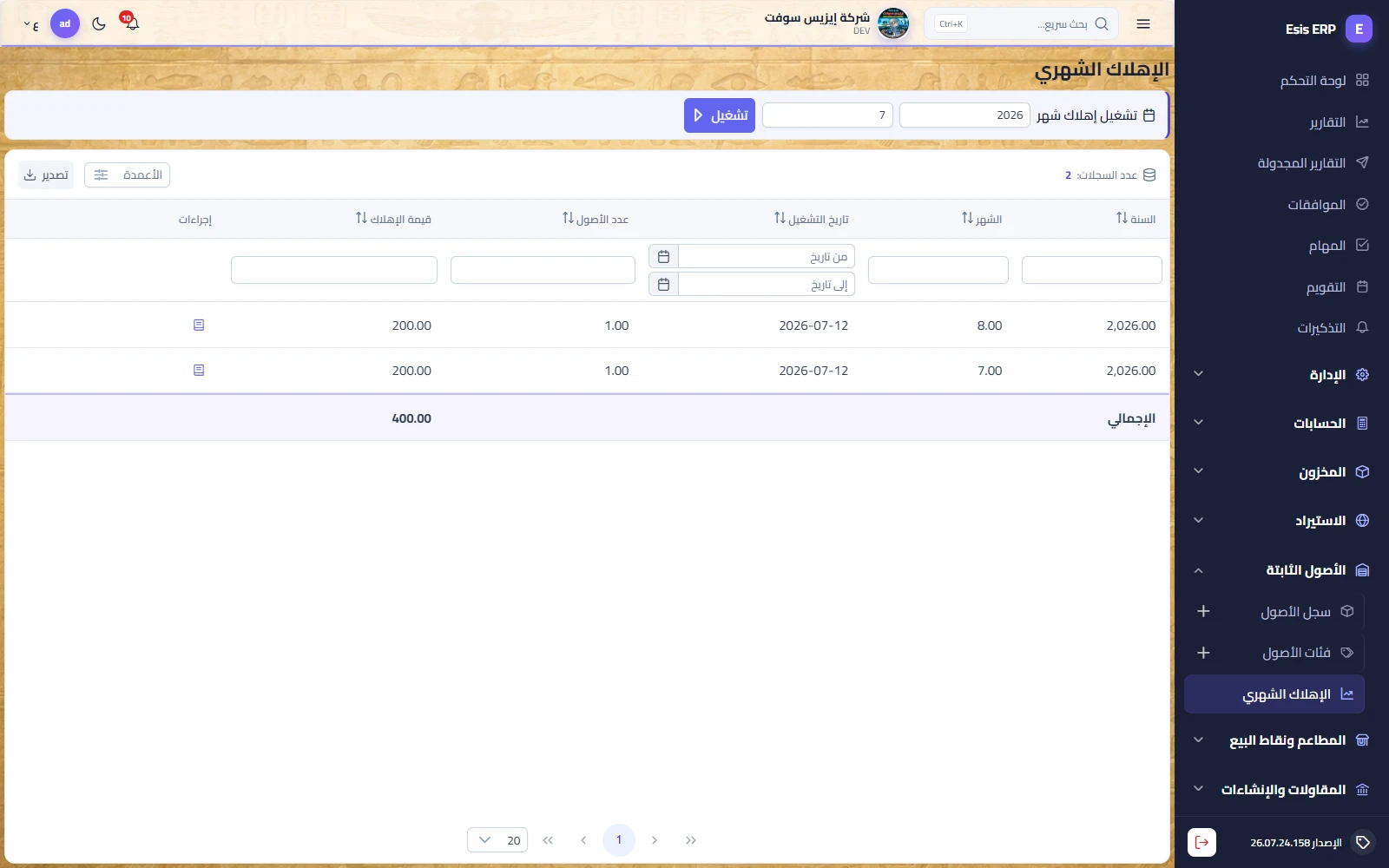The width and height of the screenshot is (1389, 868).
Task: Click the company logo of ايزيس سوفت
Action: point(893,23)
